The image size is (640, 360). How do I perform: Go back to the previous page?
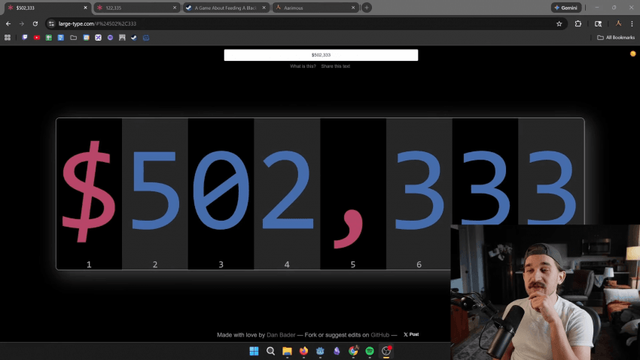tap(8, 24)
